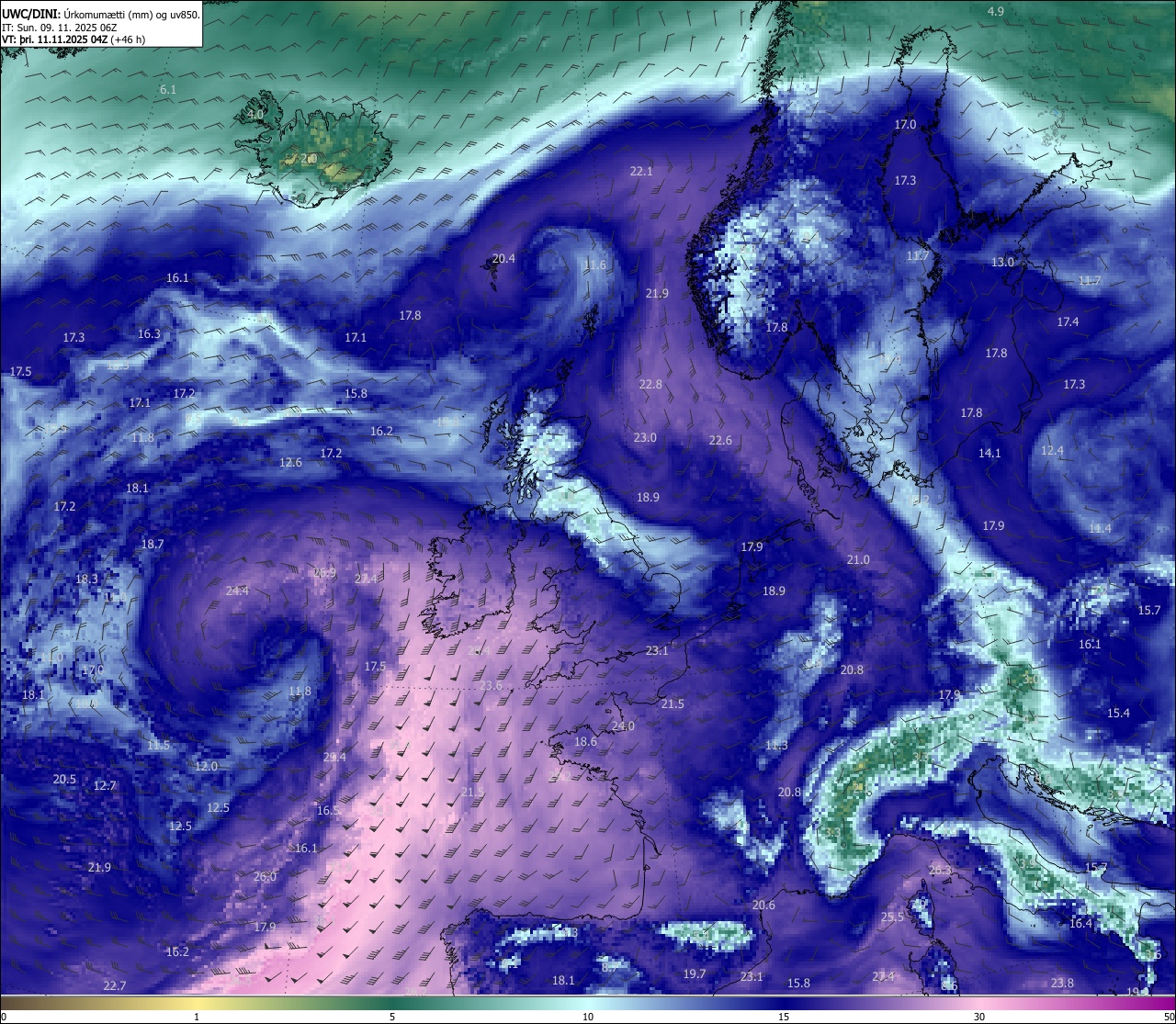Click the map value "18.7"
The width and height of the screenshot is (1176, 1024).
click(153, 544)
